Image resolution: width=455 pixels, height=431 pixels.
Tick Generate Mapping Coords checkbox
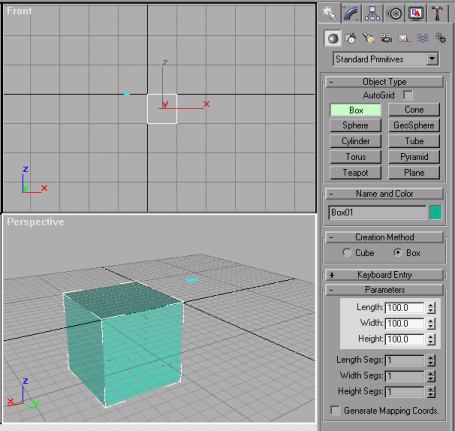click(335, 410)
